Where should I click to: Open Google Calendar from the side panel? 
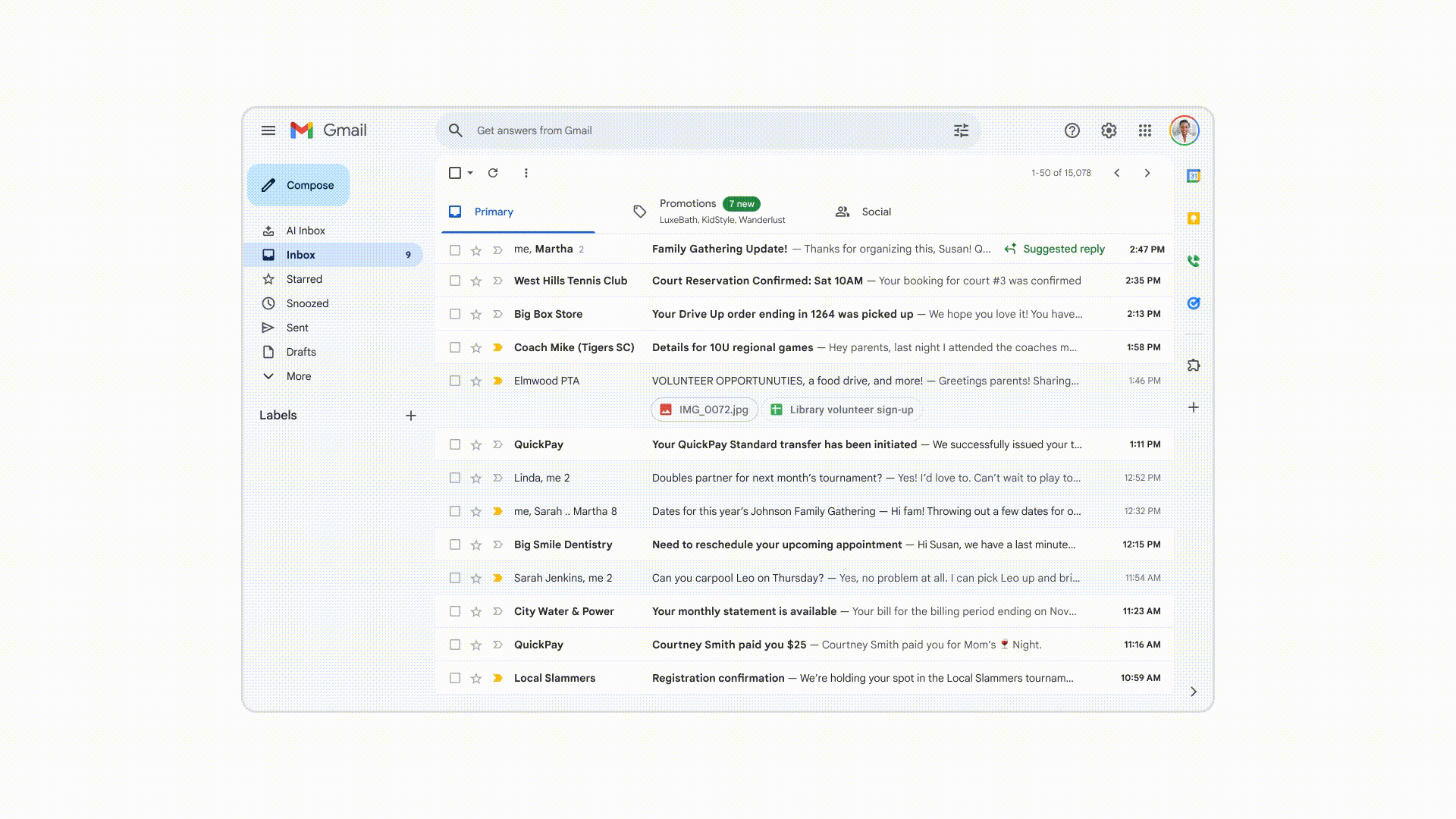click(x=1193, y=174)
